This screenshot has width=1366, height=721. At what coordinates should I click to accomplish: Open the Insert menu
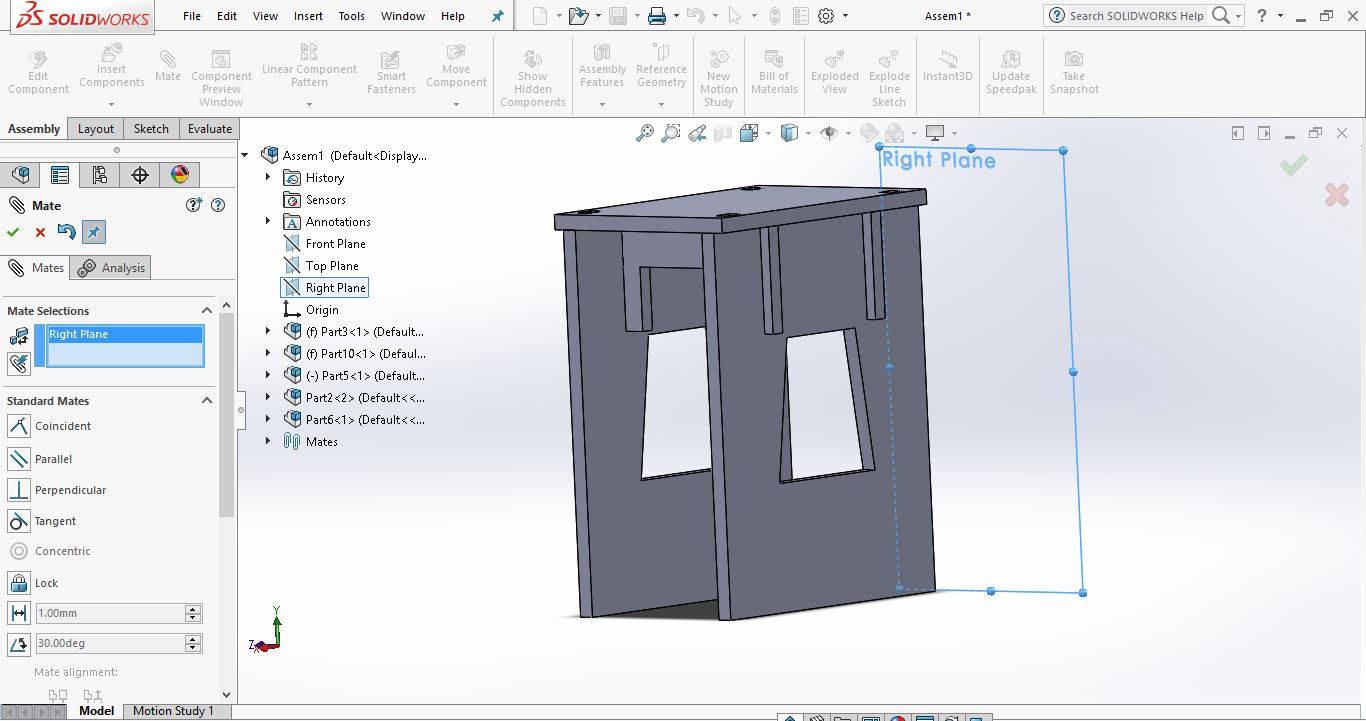[x=308, y=16]
